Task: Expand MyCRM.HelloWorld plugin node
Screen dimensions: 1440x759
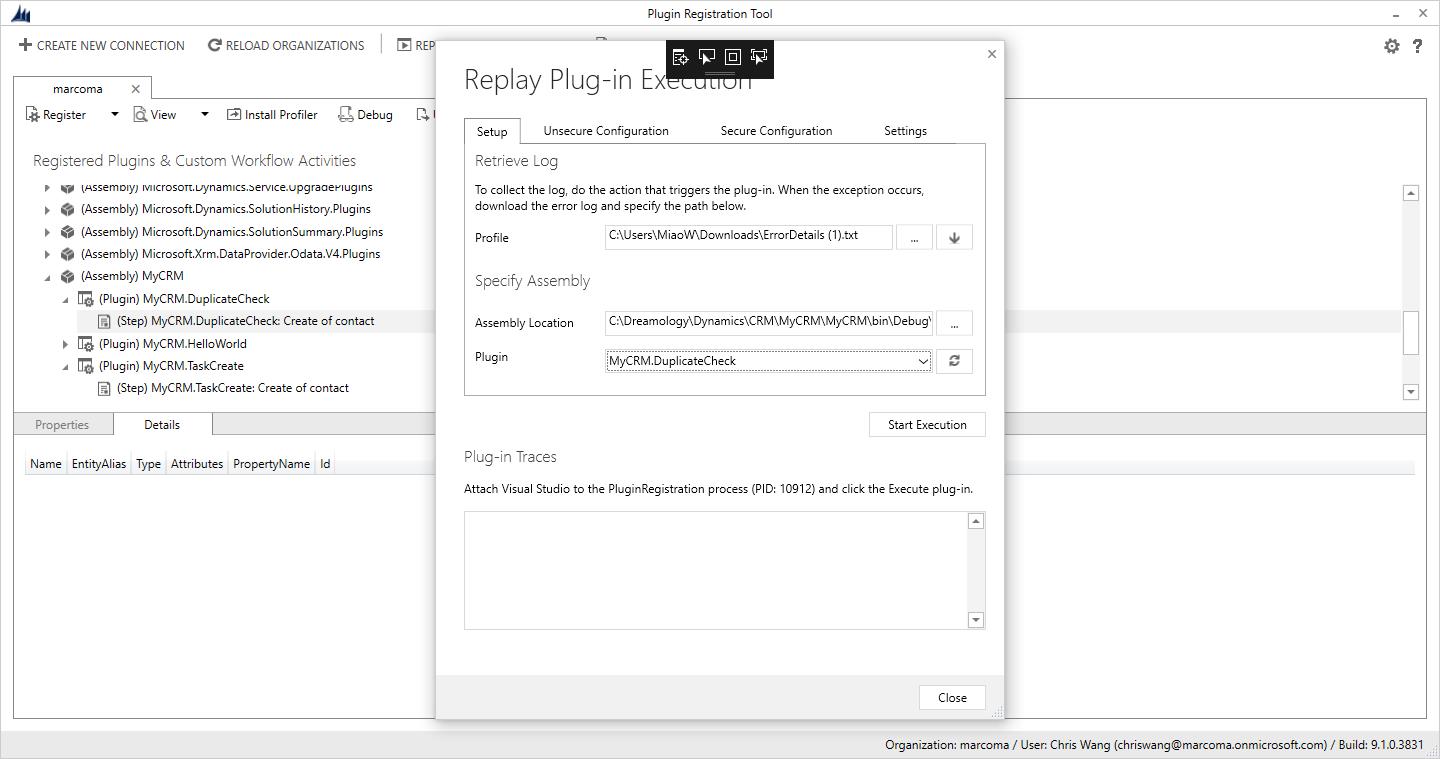Action: 66,344
